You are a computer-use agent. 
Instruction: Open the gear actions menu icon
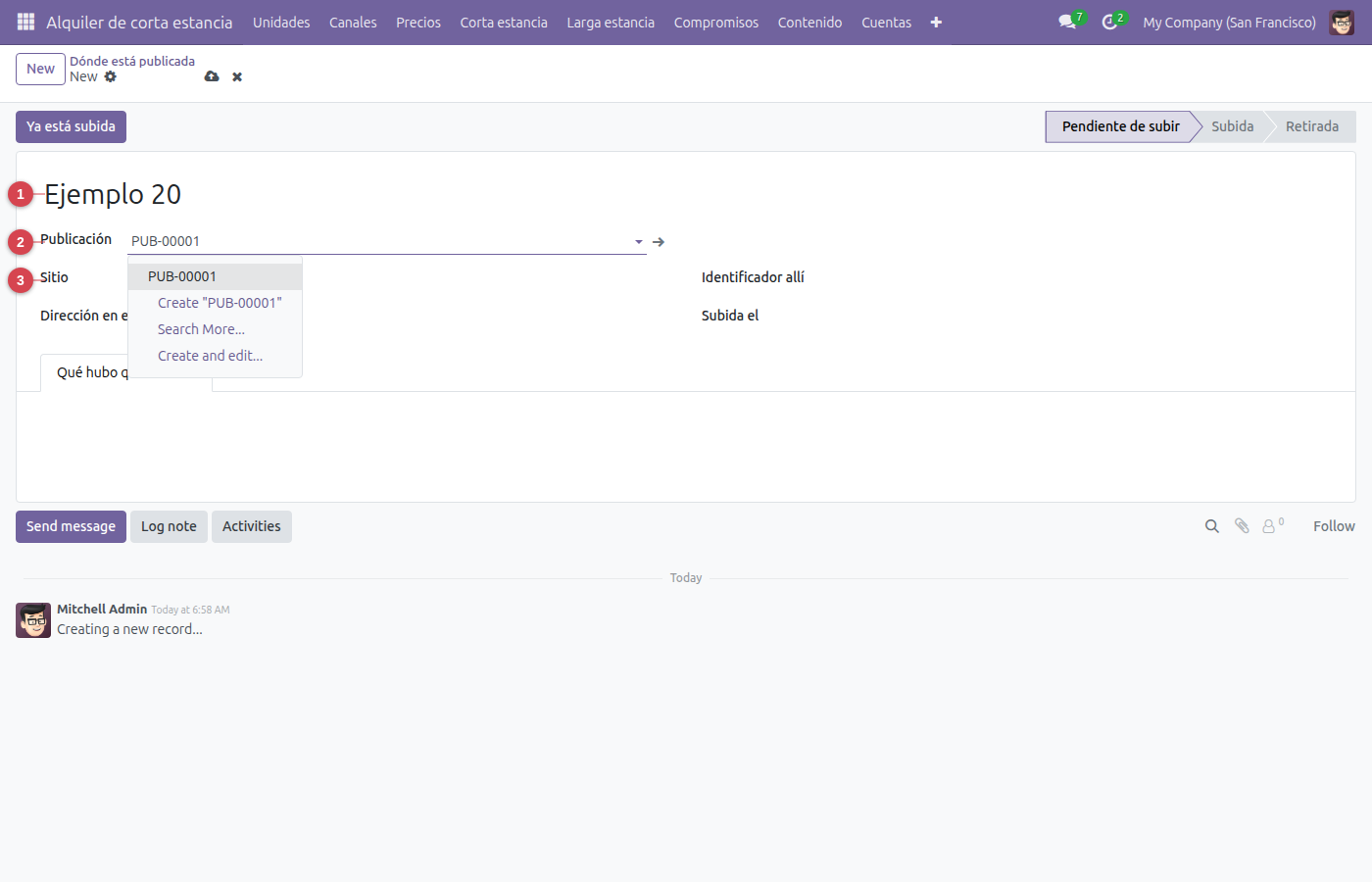point(111,76)
